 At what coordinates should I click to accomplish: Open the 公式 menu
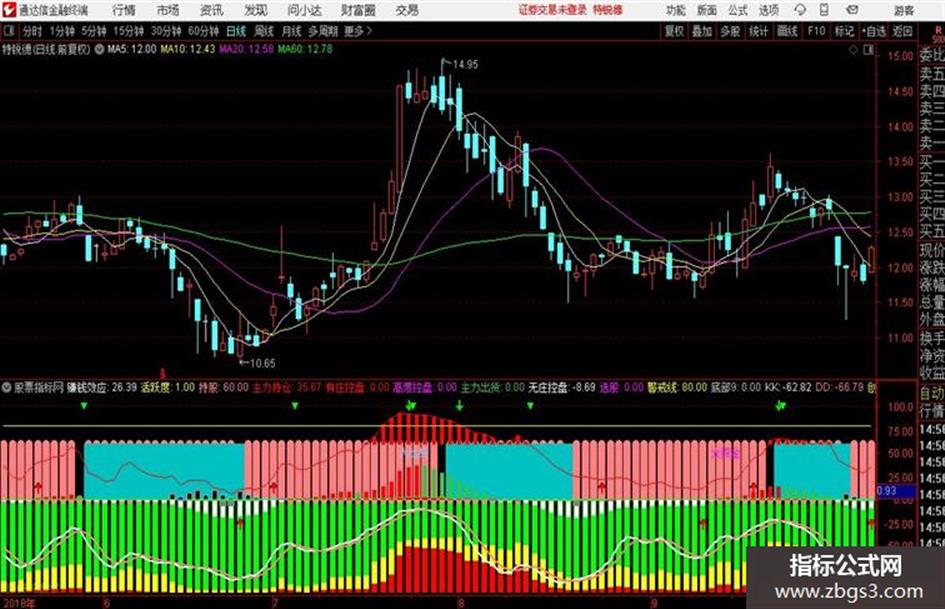pos(738,10)
